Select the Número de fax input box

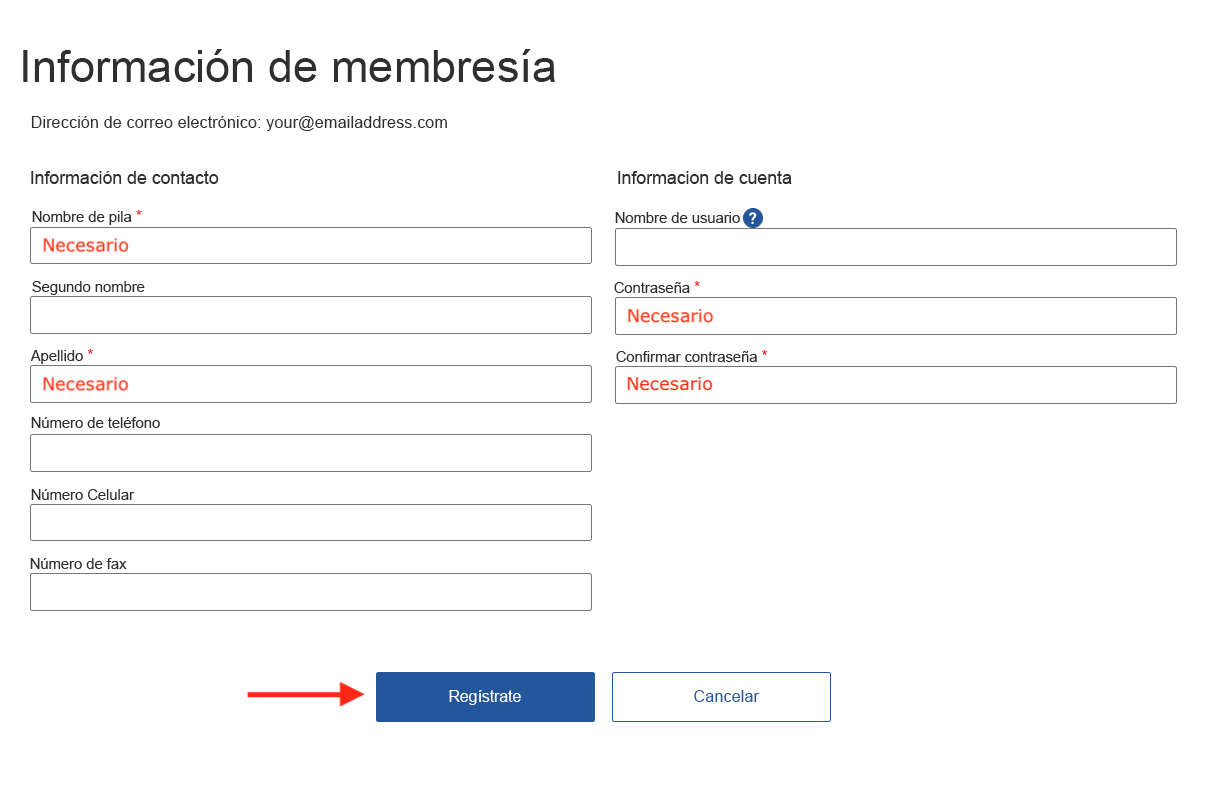[x=311, y=592]
